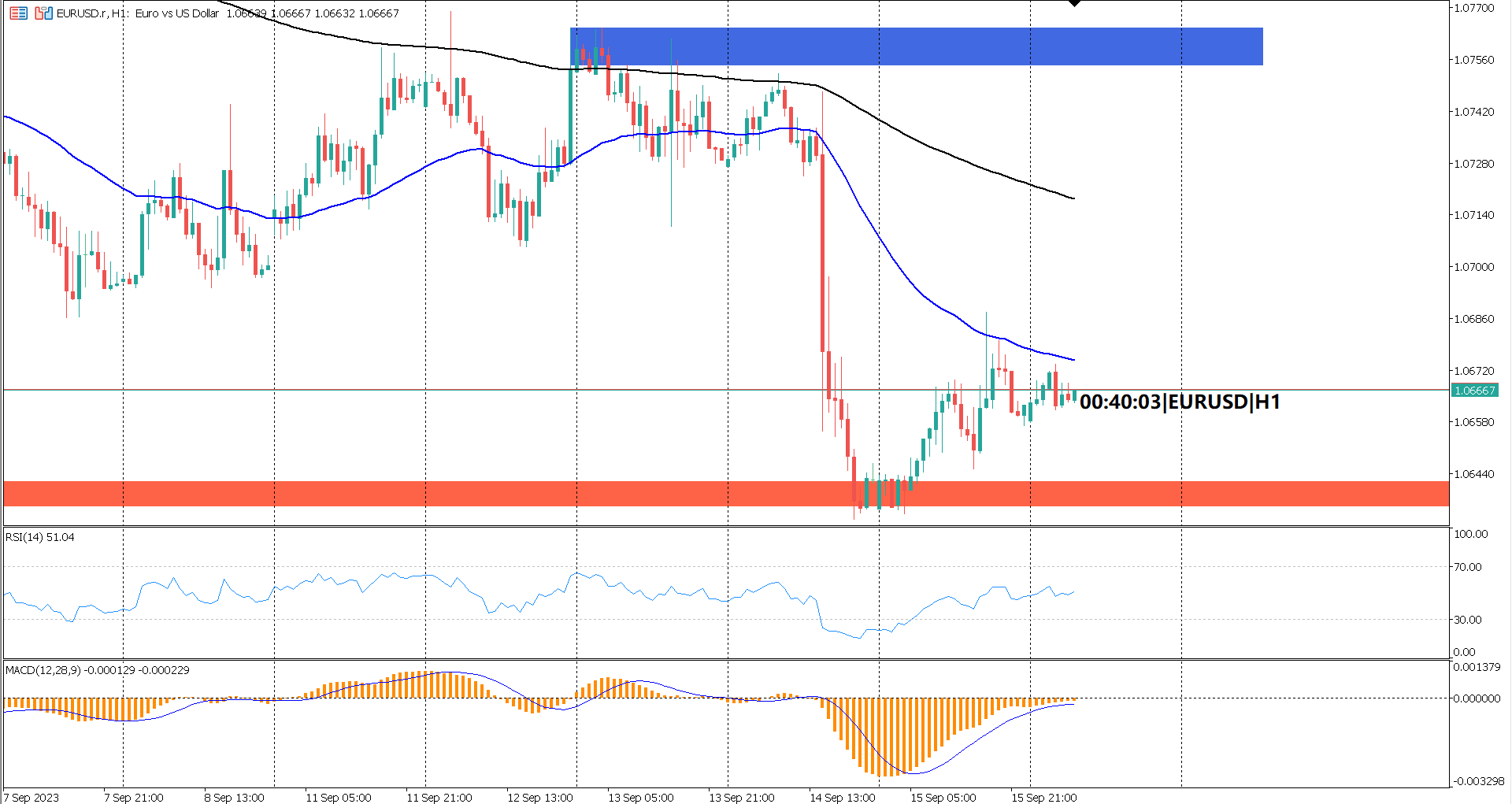Click the Euro vs US Dollar title
The width and height of the screenshot is (1512, 804).
pyautogui.click(x=176, y=13)
